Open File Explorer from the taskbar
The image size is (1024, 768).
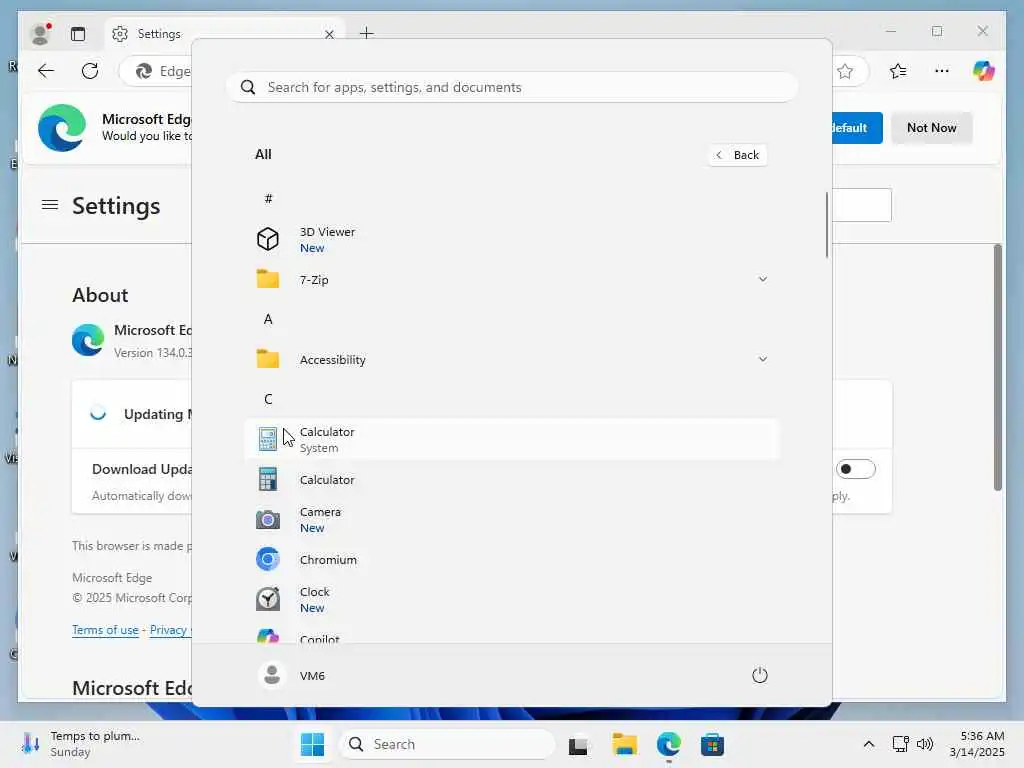tap(624, 744)
